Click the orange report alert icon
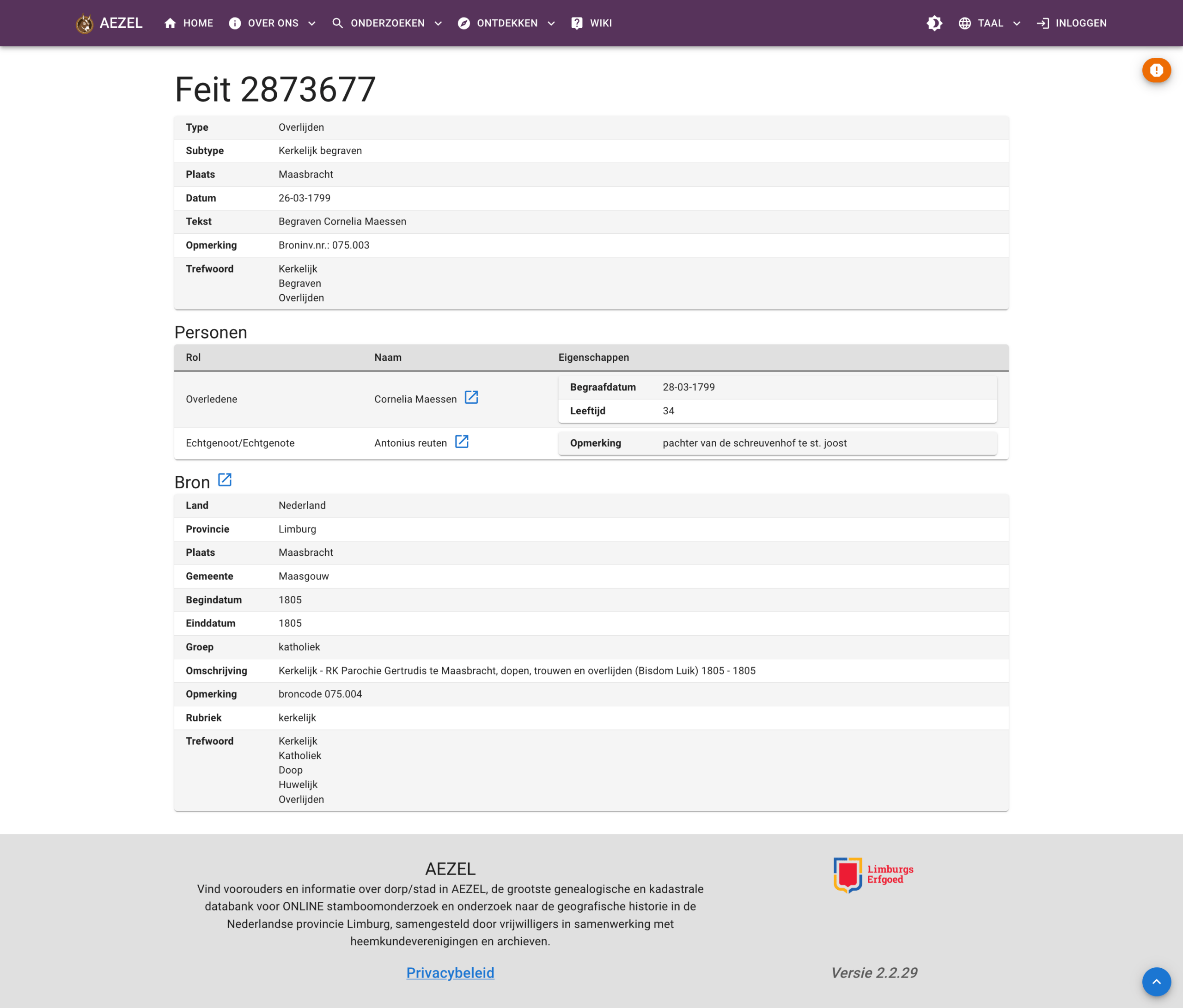The height and width of the screenshot is (1008, 1183). 1156,70
